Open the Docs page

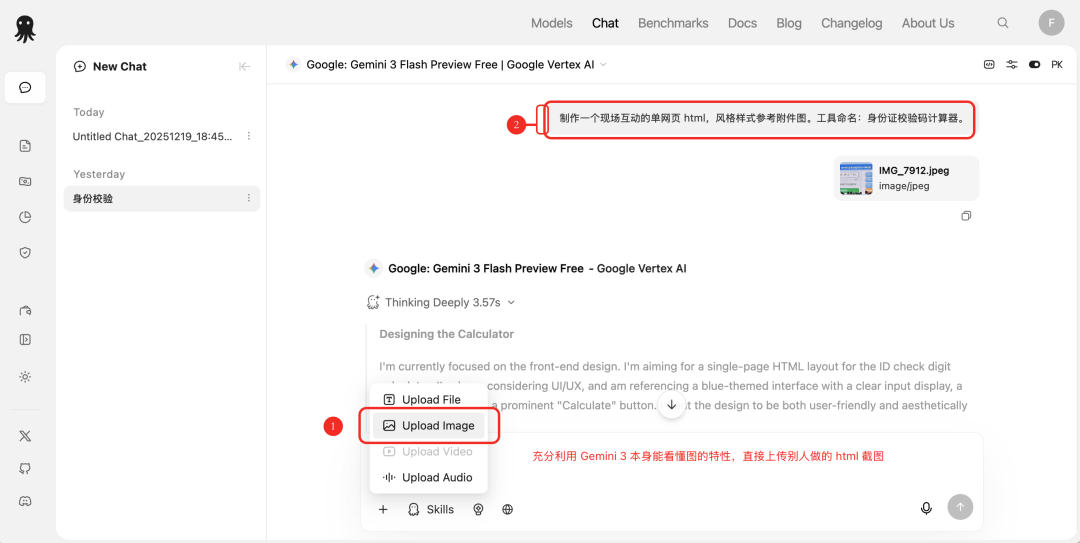pyautogui.click(x=742, y=23)
